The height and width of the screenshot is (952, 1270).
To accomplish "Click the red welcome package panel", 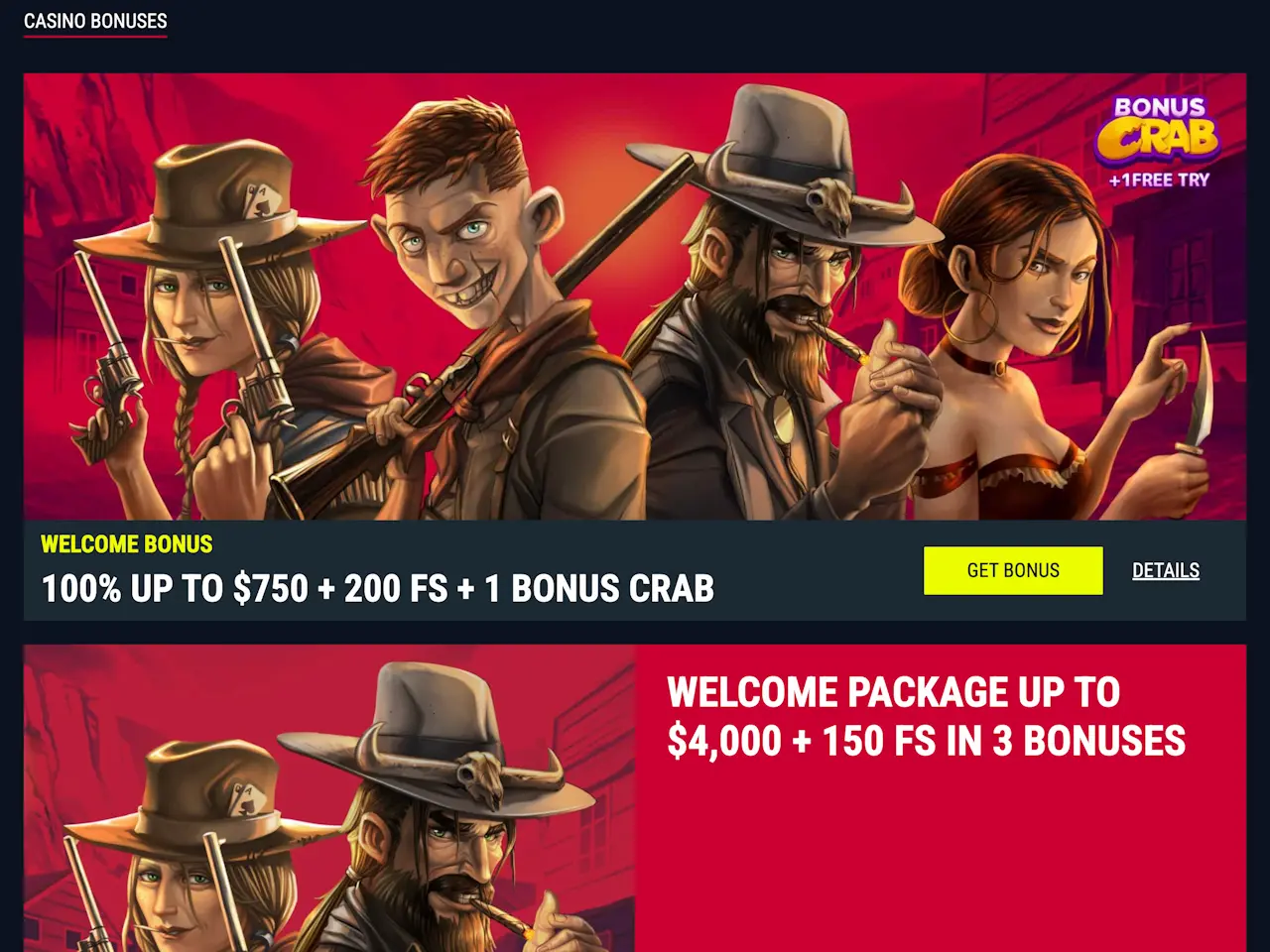I will 941,798.
